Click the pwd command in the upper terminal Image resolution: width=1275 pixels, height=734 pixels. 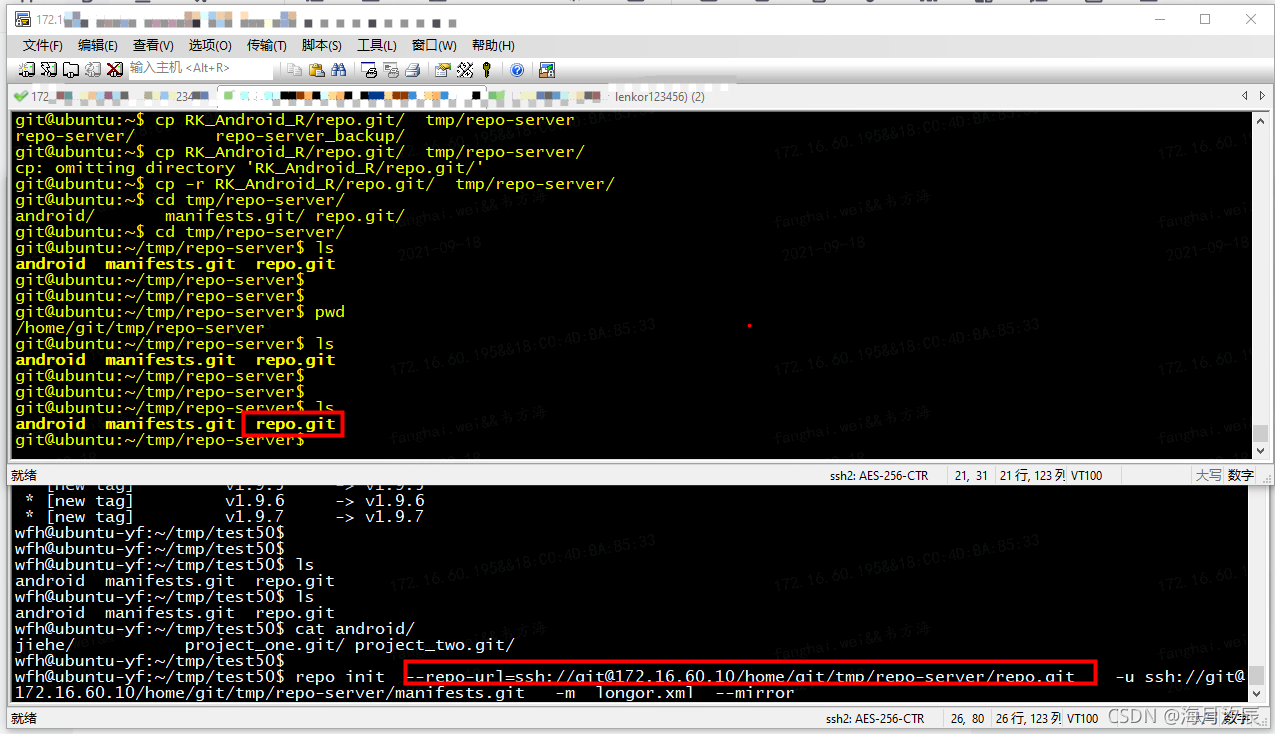(x=330, y=312)
